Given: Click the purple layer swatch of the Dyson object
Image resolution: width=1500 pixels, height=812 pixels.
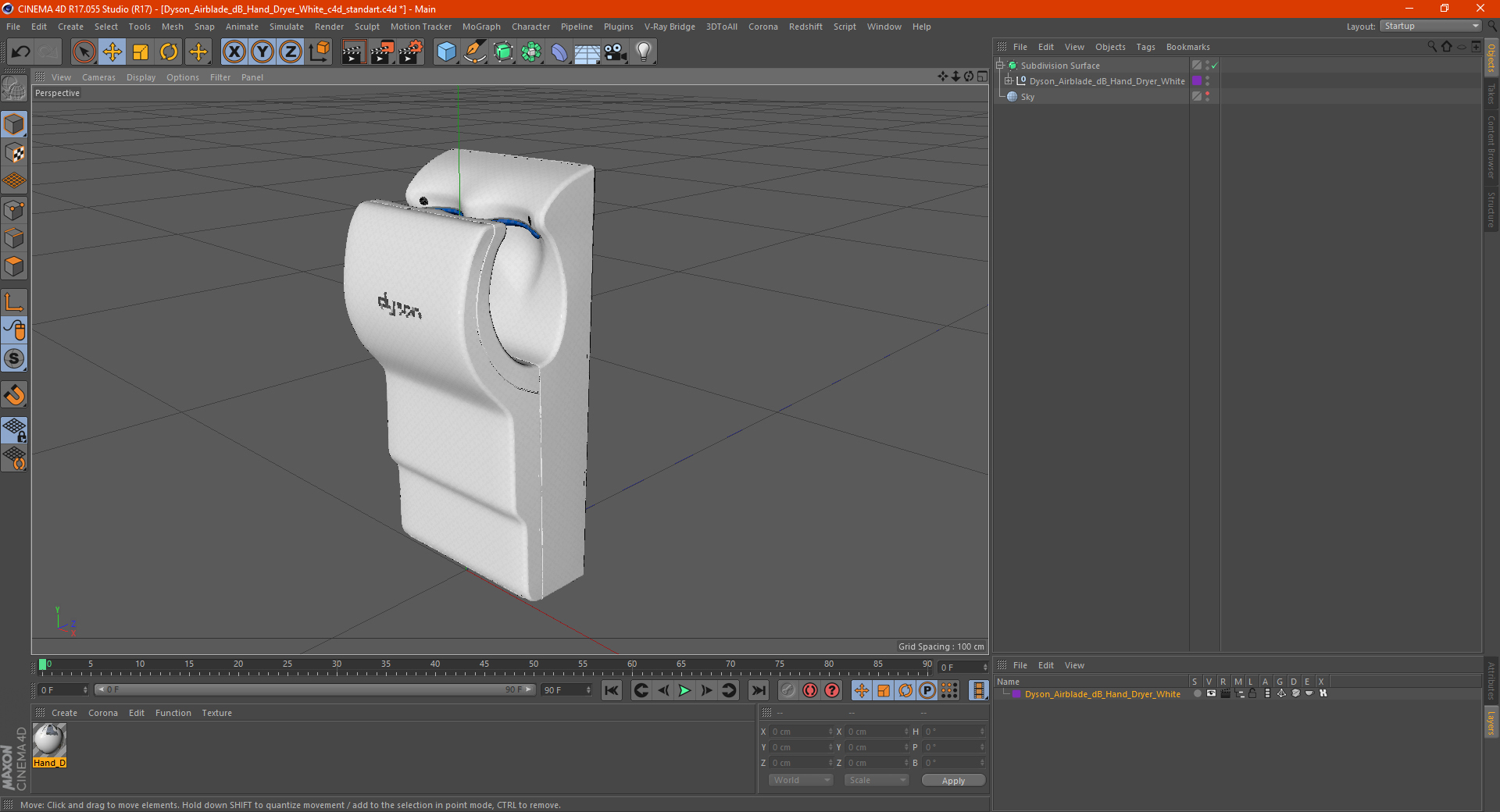Looking at the screenshot, I should point(1197,81).
